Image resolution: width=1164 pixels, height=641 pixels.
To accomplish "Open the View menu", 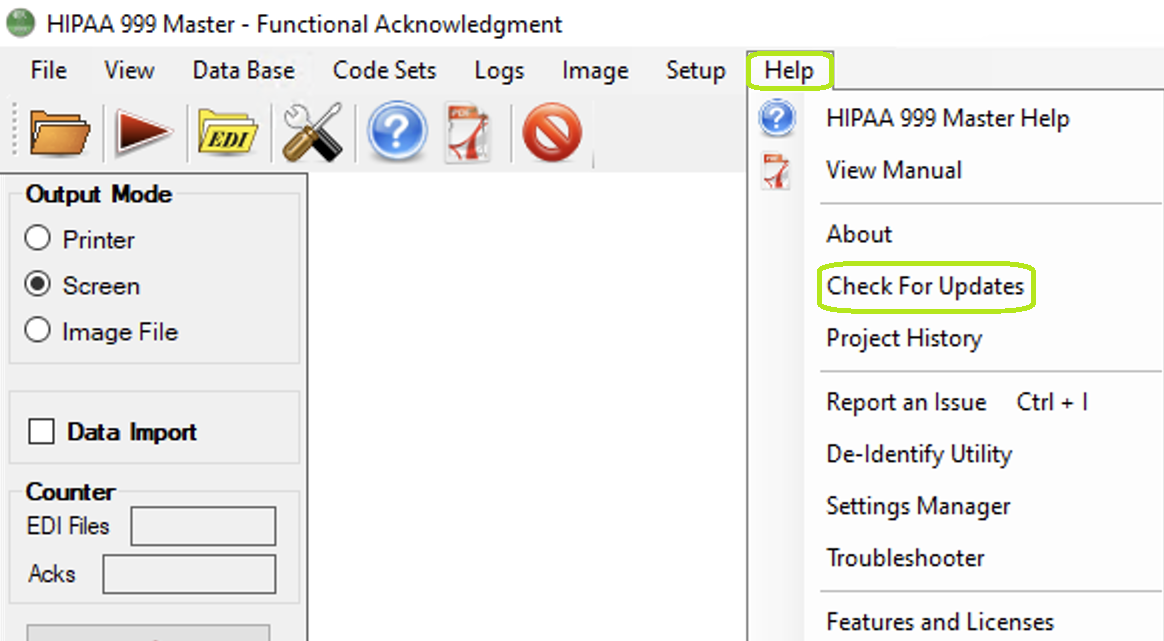I will point(129,71).
